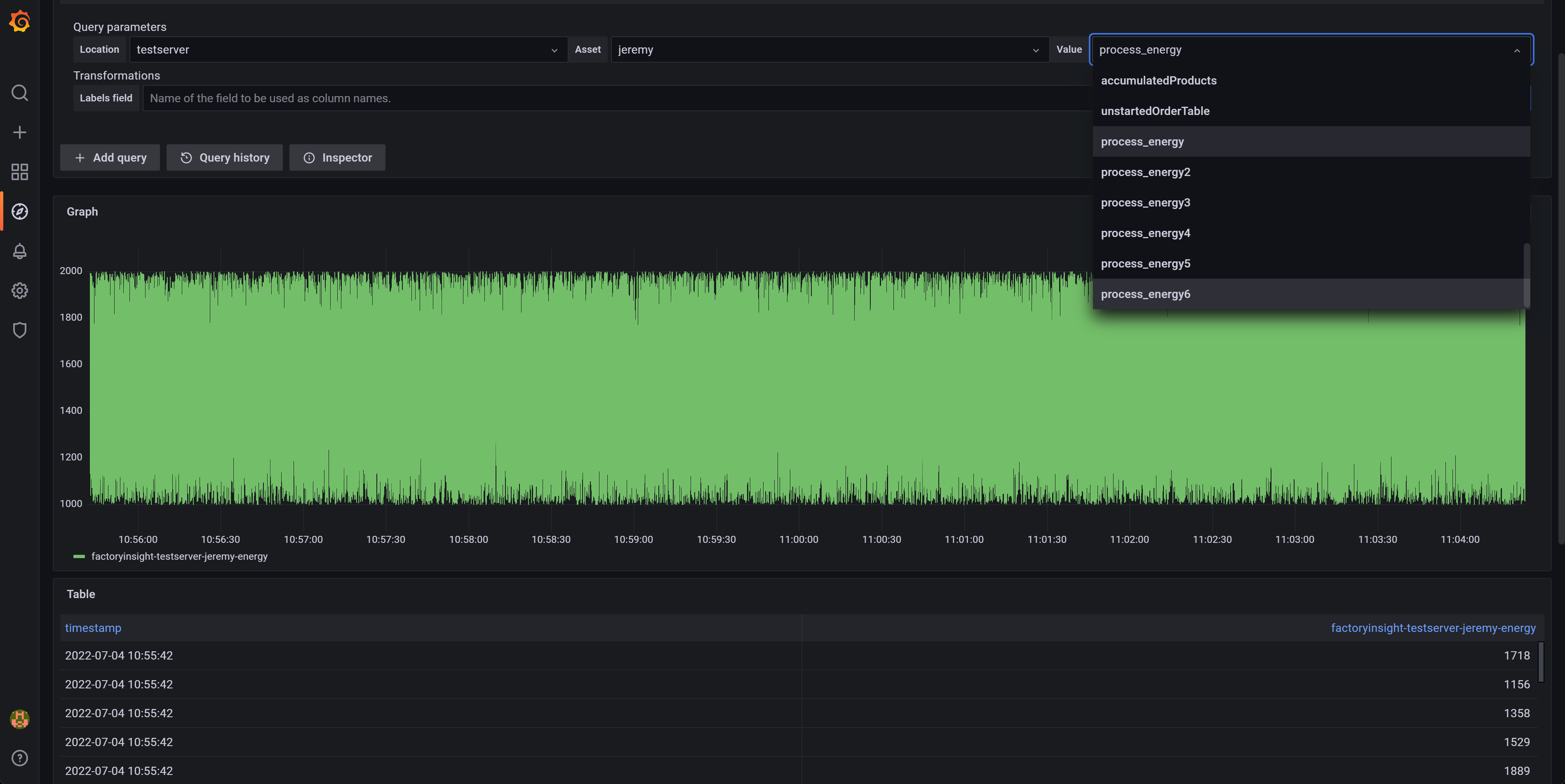The height and width of the screenshot is (784, 1565).
Task: Select accumulatedProducts option
Action: coord(1158,81)
